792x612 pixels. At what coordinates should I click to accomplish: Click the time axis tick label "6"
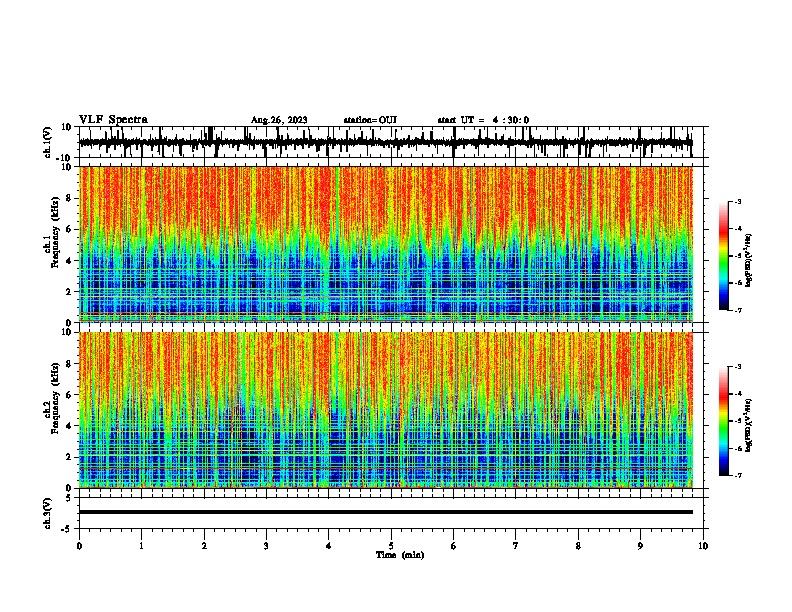[x=454, y=546]
